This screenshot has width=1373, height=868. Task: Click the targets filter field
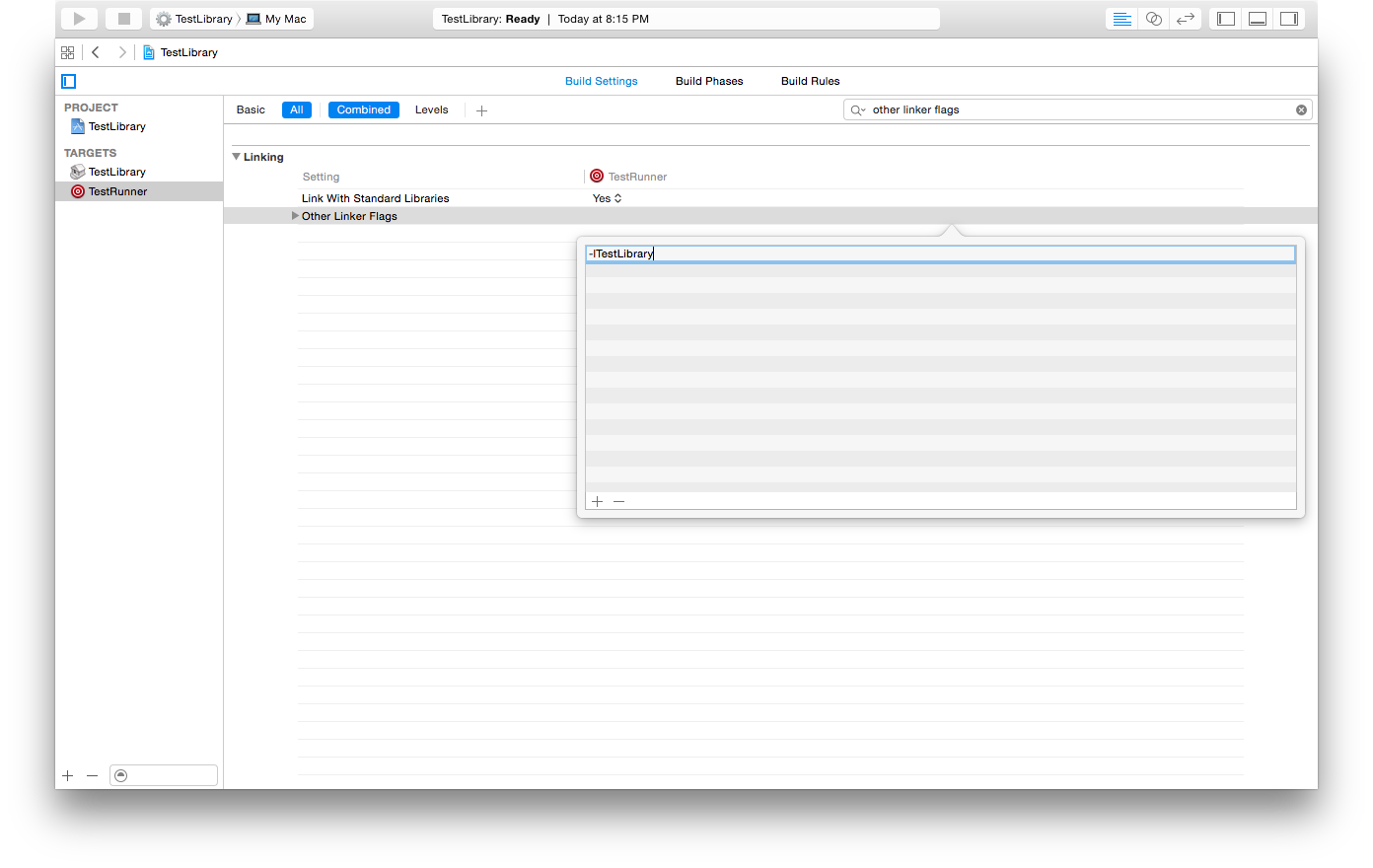coord(164,775)
